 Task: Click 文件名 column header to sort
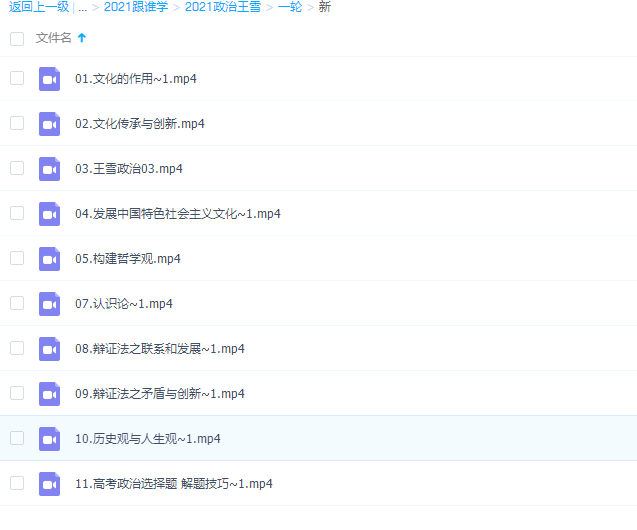coord(53,38)
